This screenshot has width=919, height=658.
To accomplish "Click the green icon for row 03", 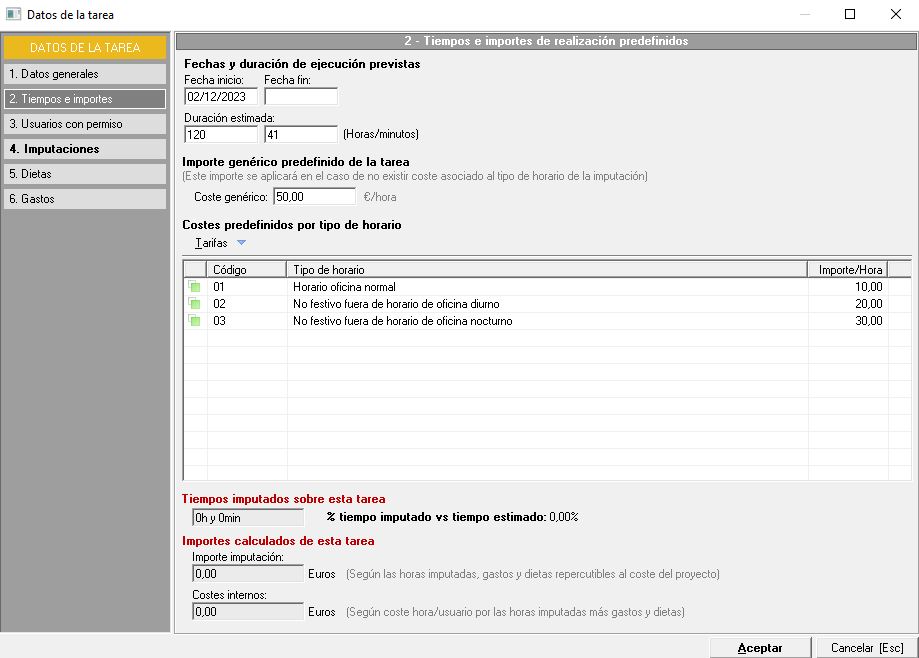I will pos(195,321).
